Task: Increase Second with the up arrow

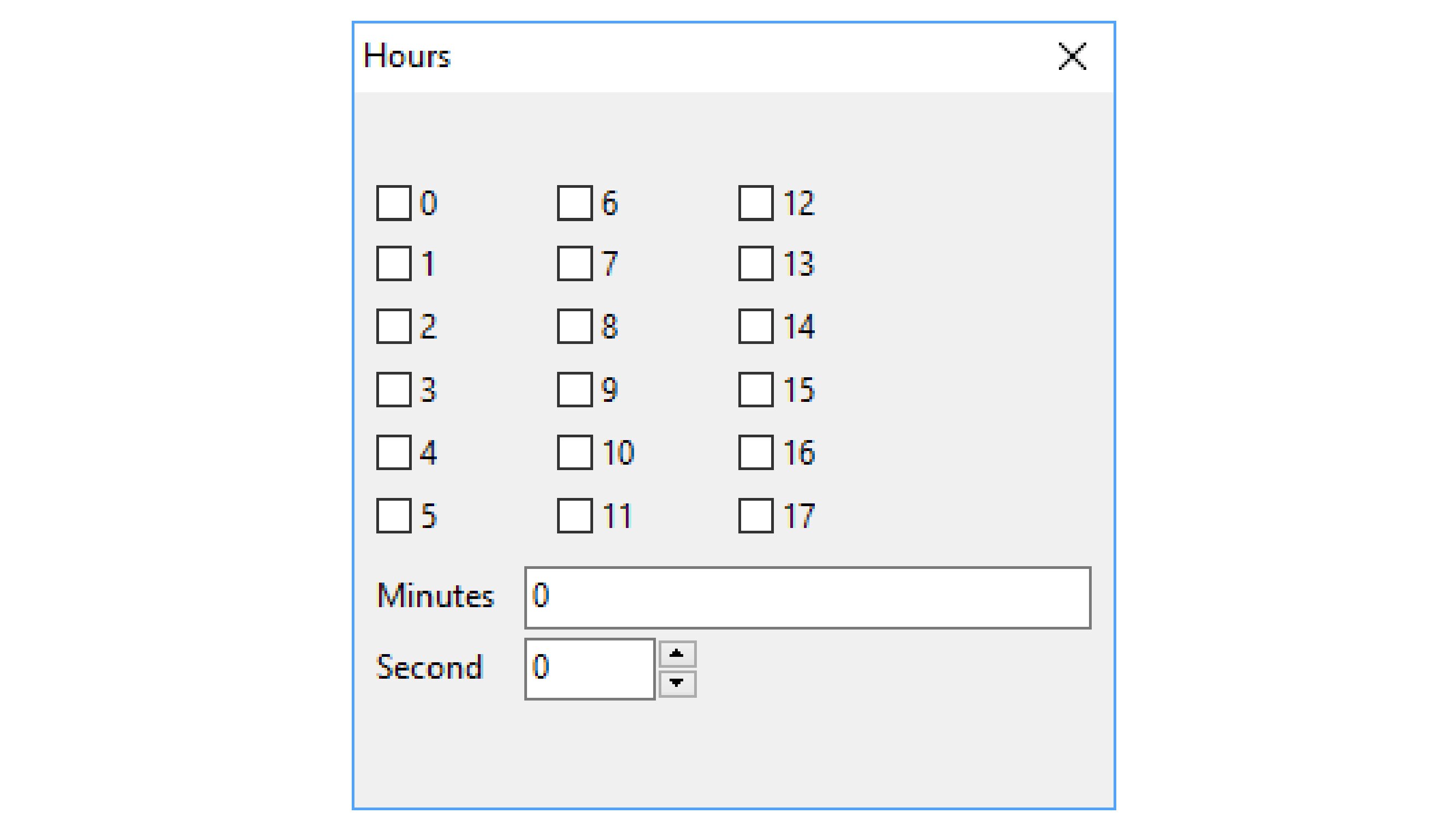Action: click(677, 655)
